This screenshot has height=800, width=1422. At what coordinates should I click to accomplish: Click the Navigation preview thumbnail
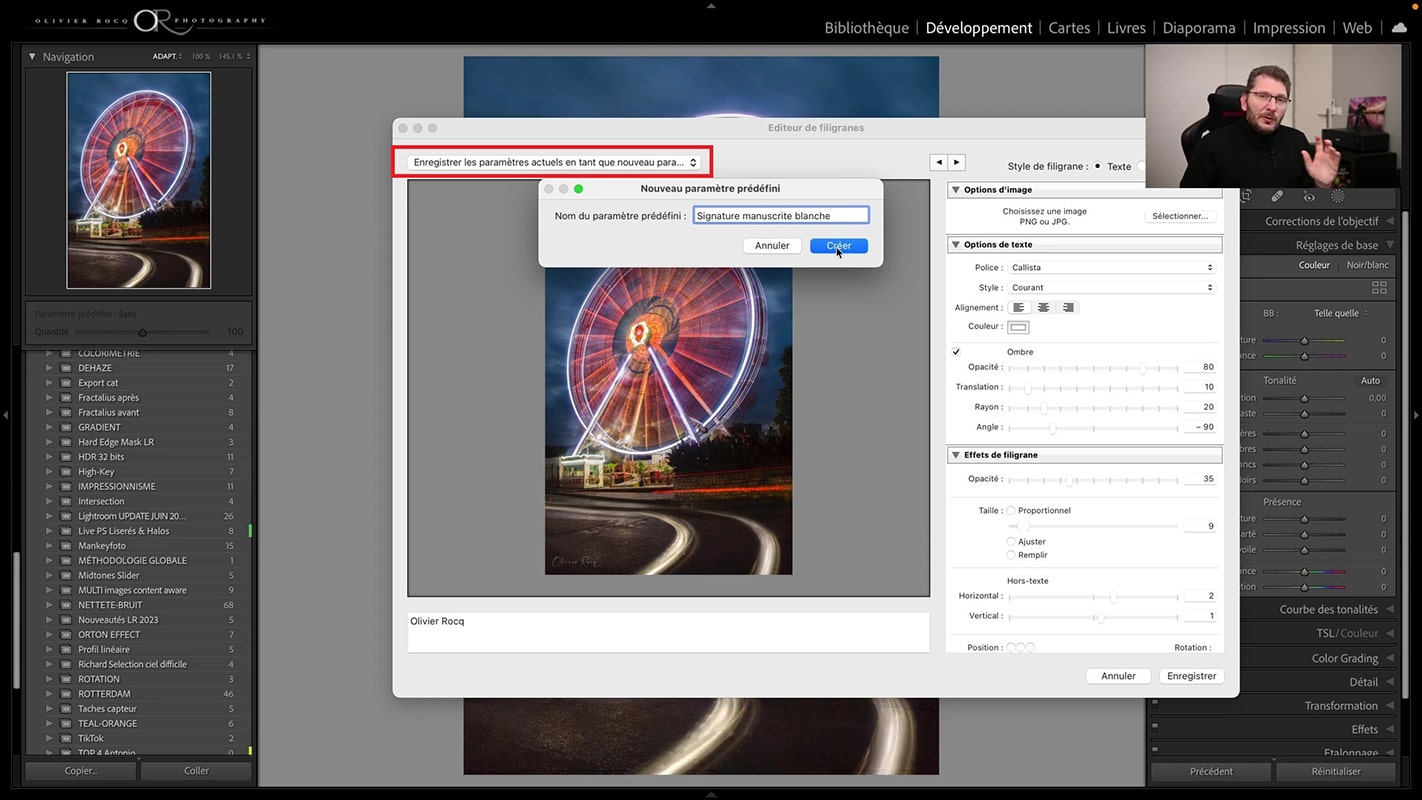click(139, 180)
